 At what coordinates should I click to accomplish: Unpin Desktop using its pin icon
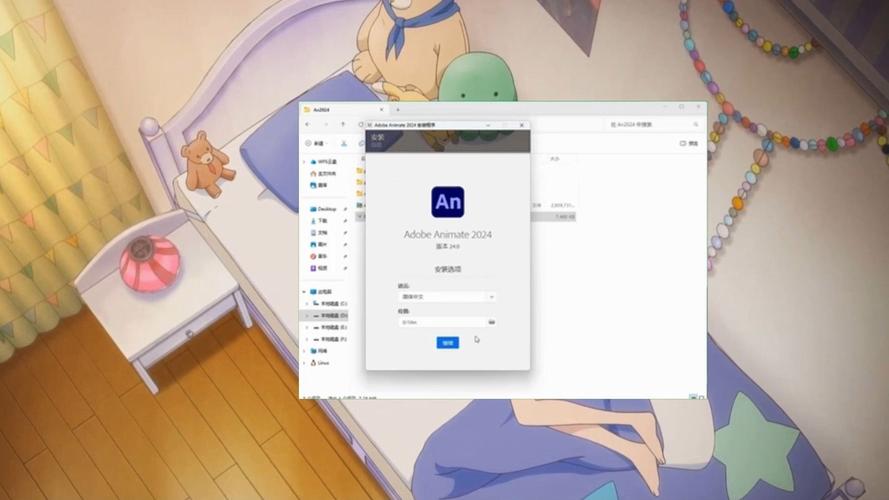coord(345,209)
